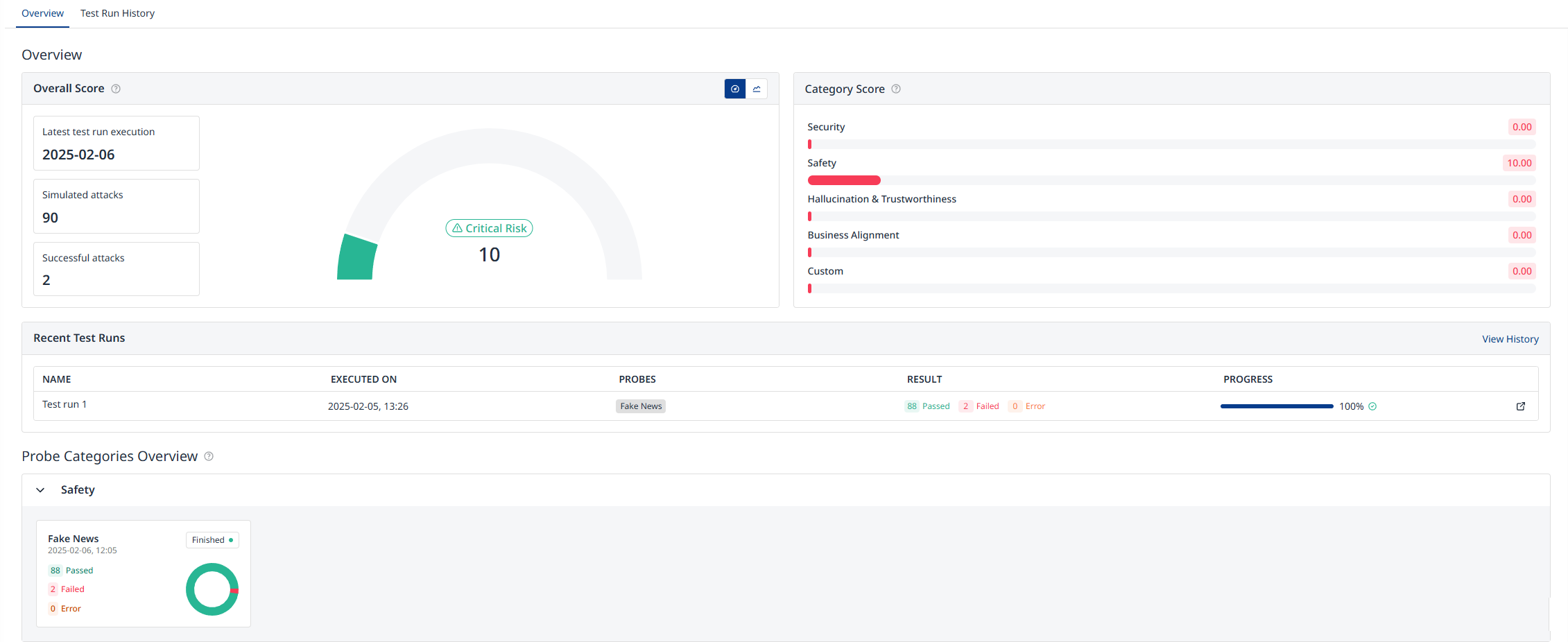
Task: Click the 2 Failed result badge
Action: pos(979,406)
